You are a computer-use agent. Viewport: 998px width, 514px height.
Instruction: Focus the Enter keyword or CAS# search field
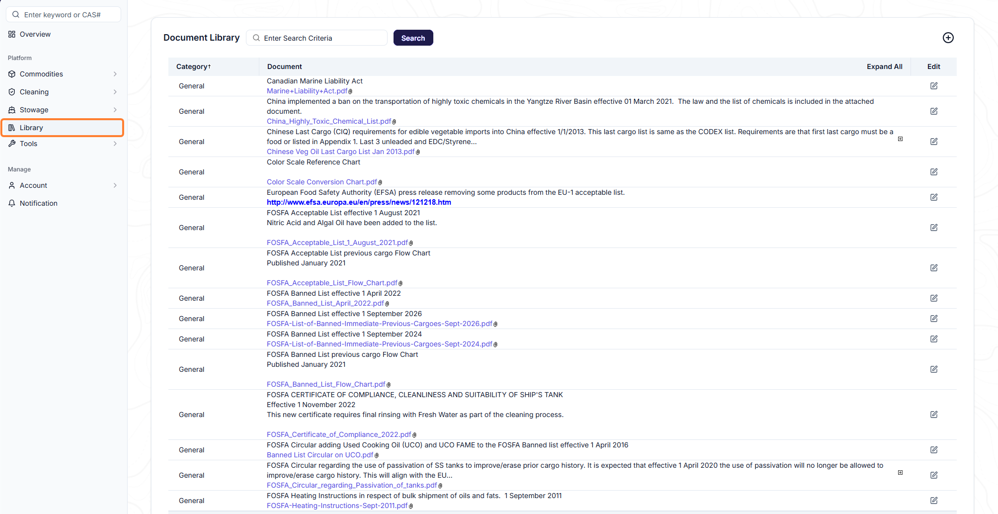[x=62, y=14]
